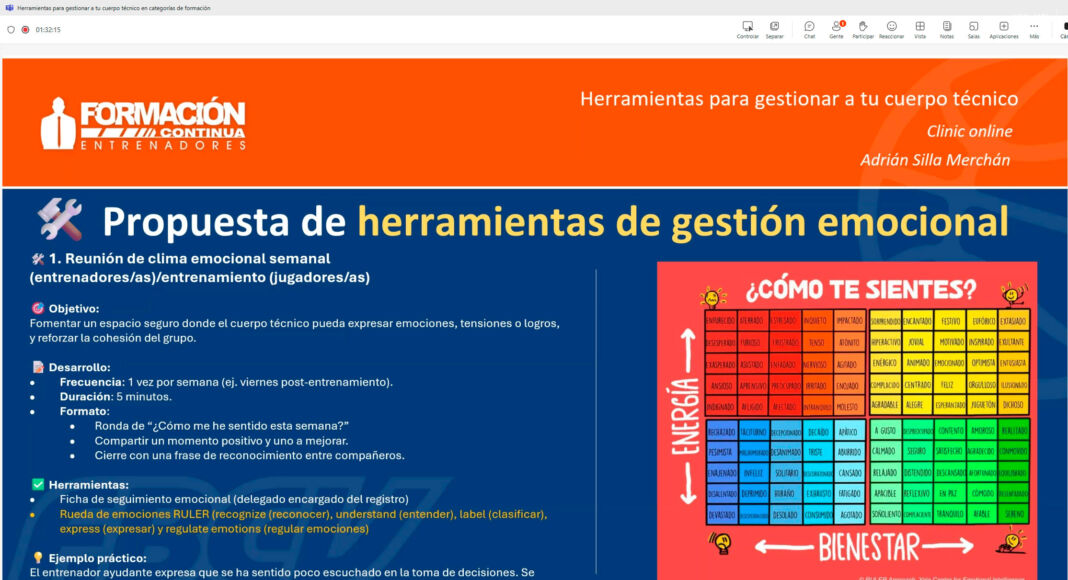This screenshot has height=580, width=1068.
Task: Click the meeting title in title bar
Action: pyautogui.click(x=114, y=8)
